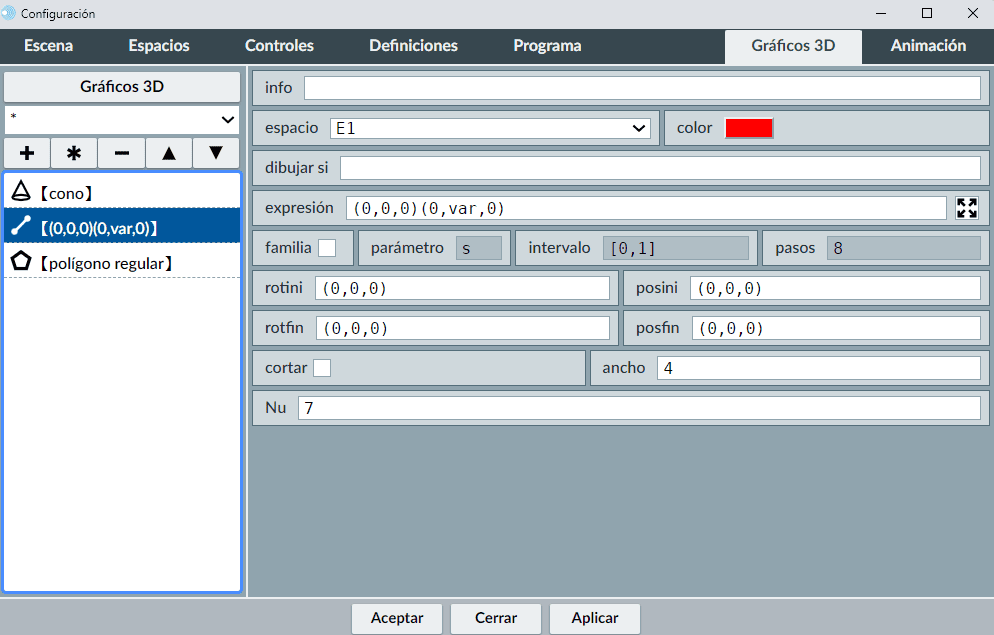Select the segment (0,0,0)(0,var,0) list item
Viewport: 994px width, 635px height.
pyautogui.click(x=122, y=228)
